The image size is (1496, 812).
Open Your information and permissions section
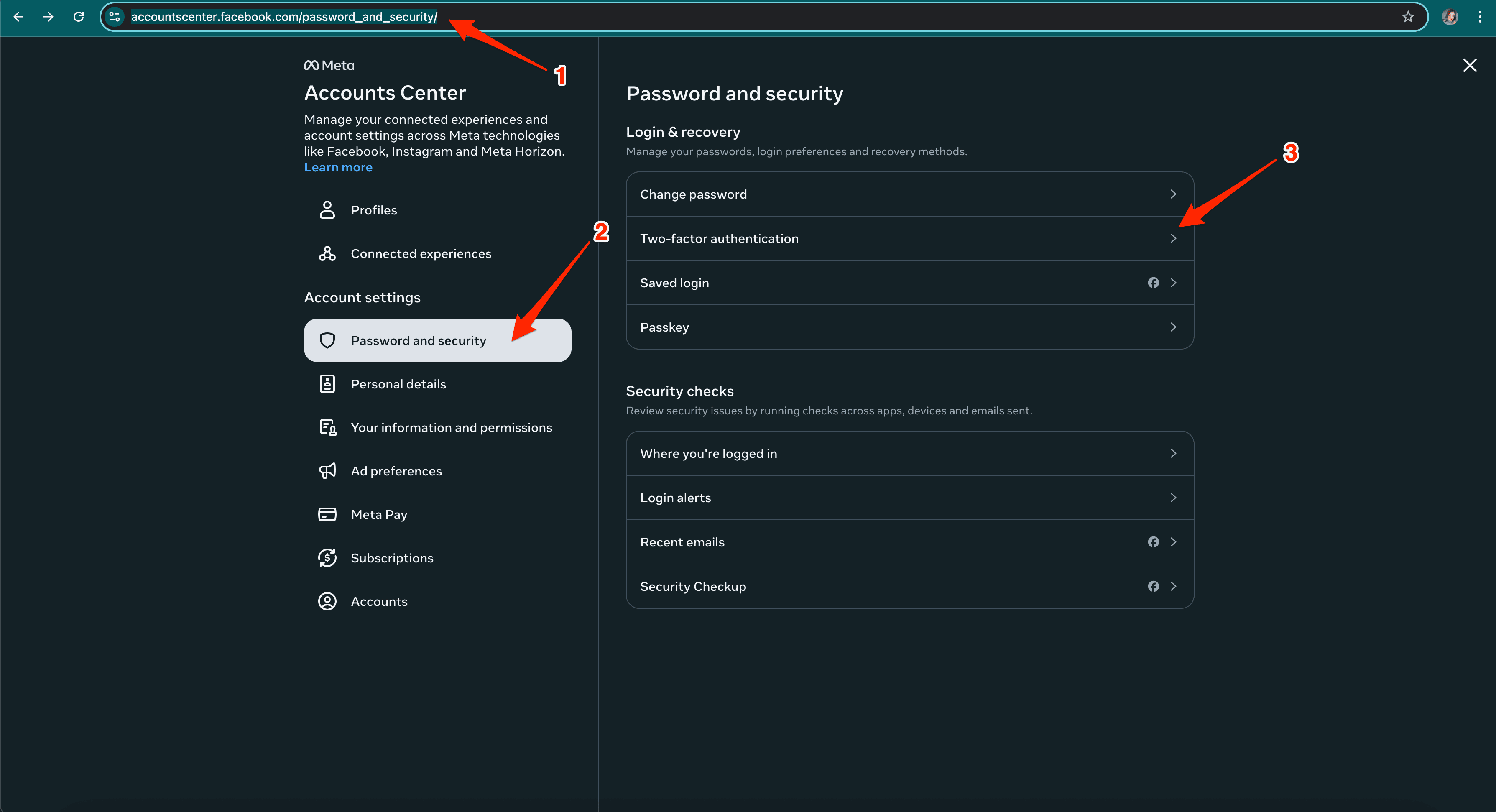point(451,427)
